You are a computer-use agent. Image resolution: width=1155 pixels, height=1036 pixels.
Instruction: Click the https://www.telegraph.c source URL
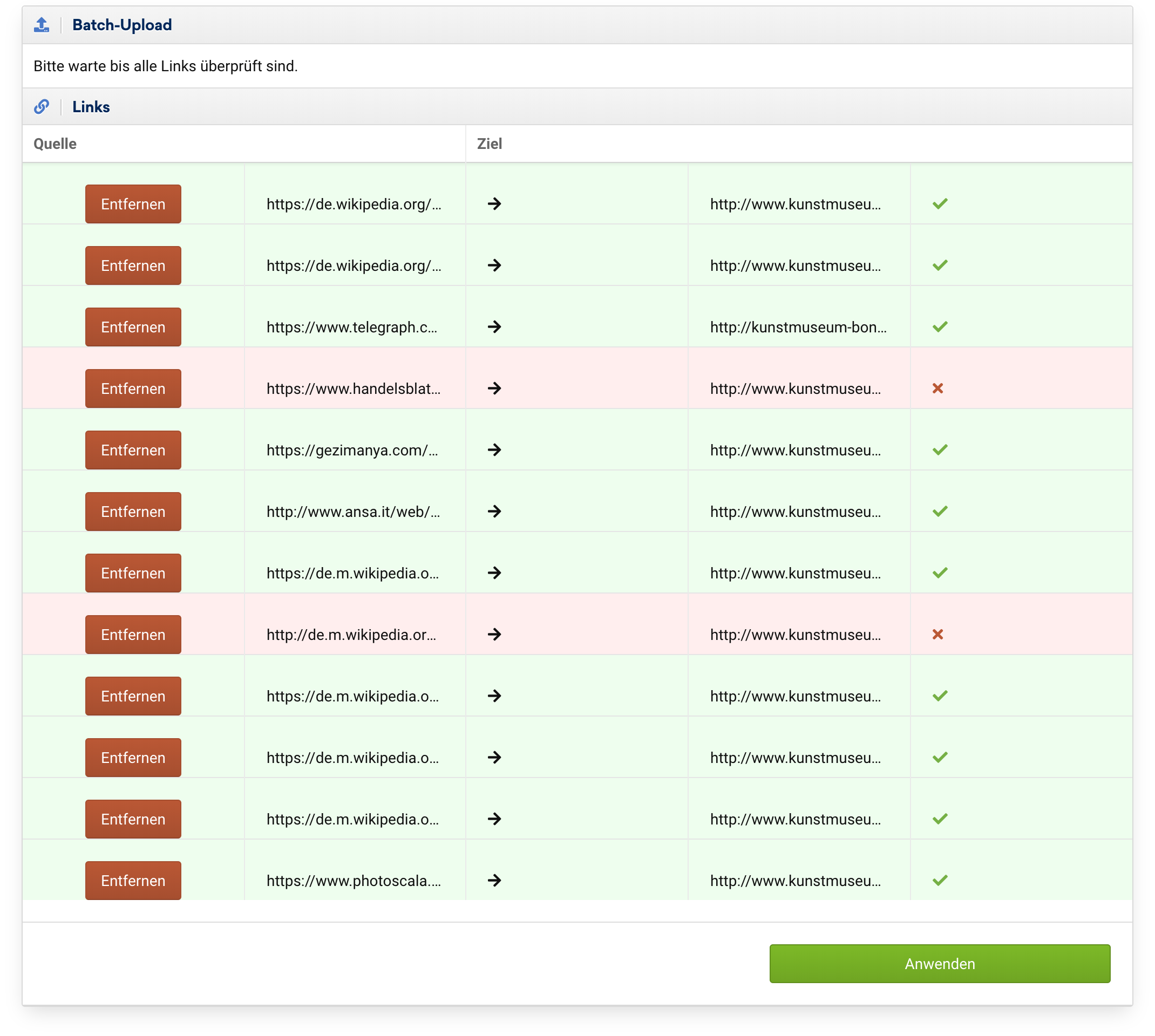[x=352, y=328]
